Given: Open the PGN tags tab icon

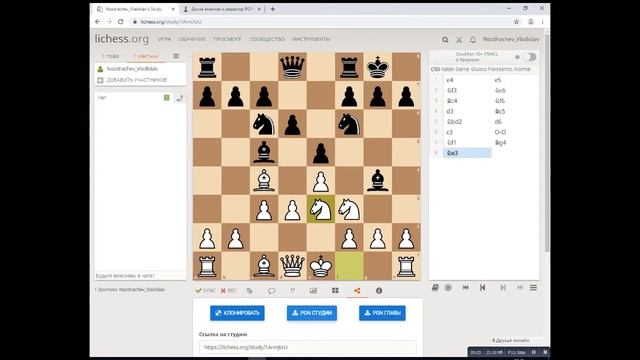Looking at the screenshot, I should [250, 291].
